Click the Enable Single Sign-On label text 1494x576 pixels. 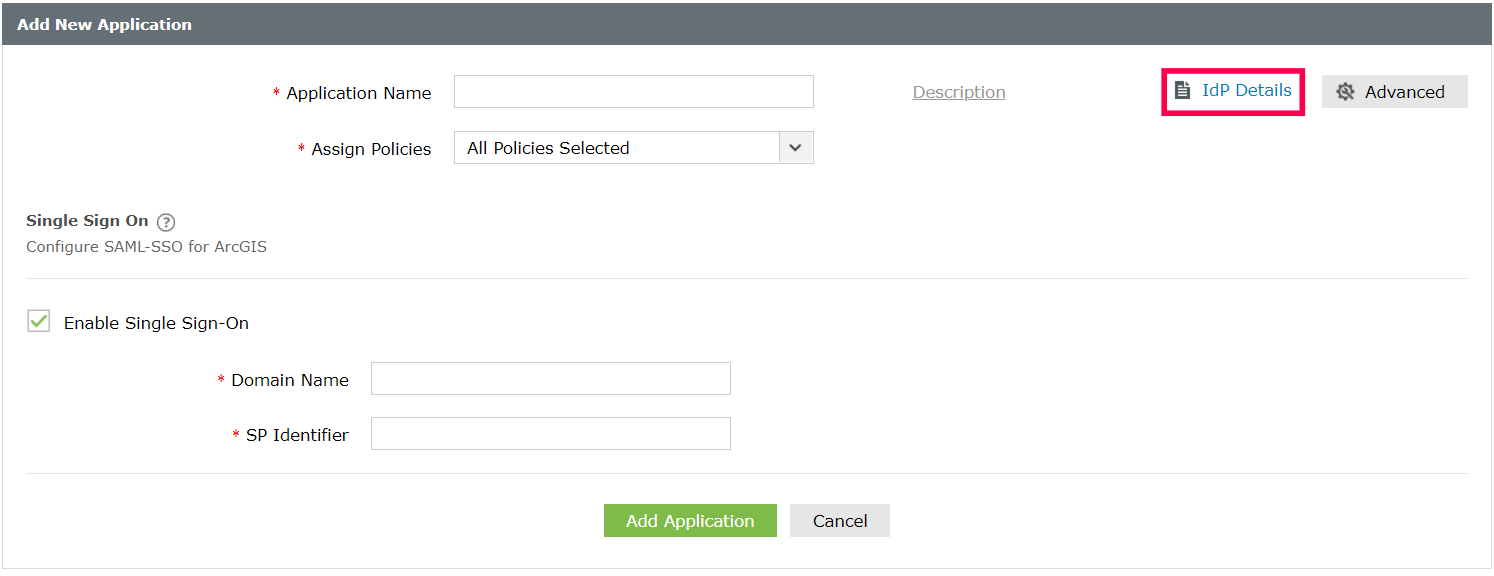coord(156,323)
